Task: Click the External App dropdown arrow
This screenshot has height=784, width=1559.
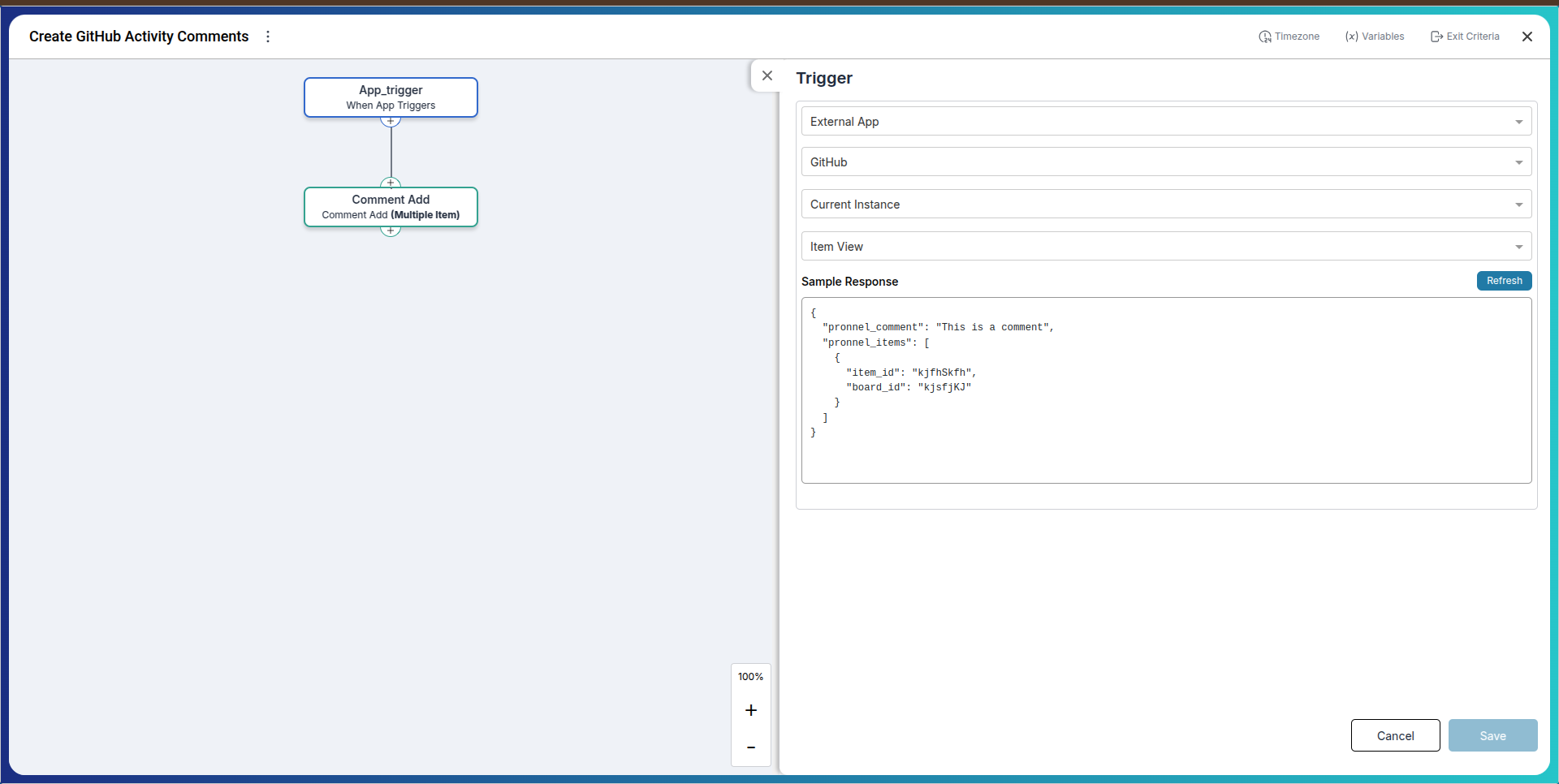Action: click(1518, 123)
